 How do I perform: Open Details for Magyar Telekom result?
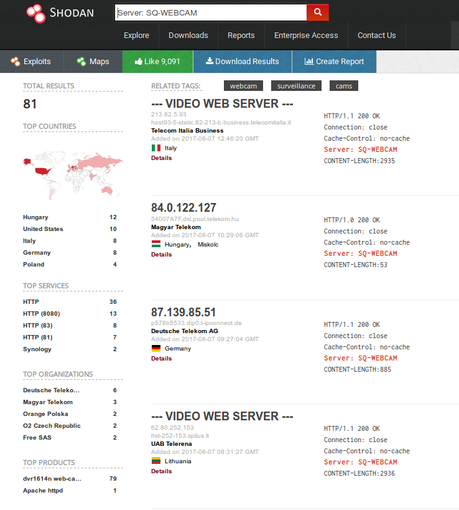pos(161,255)
